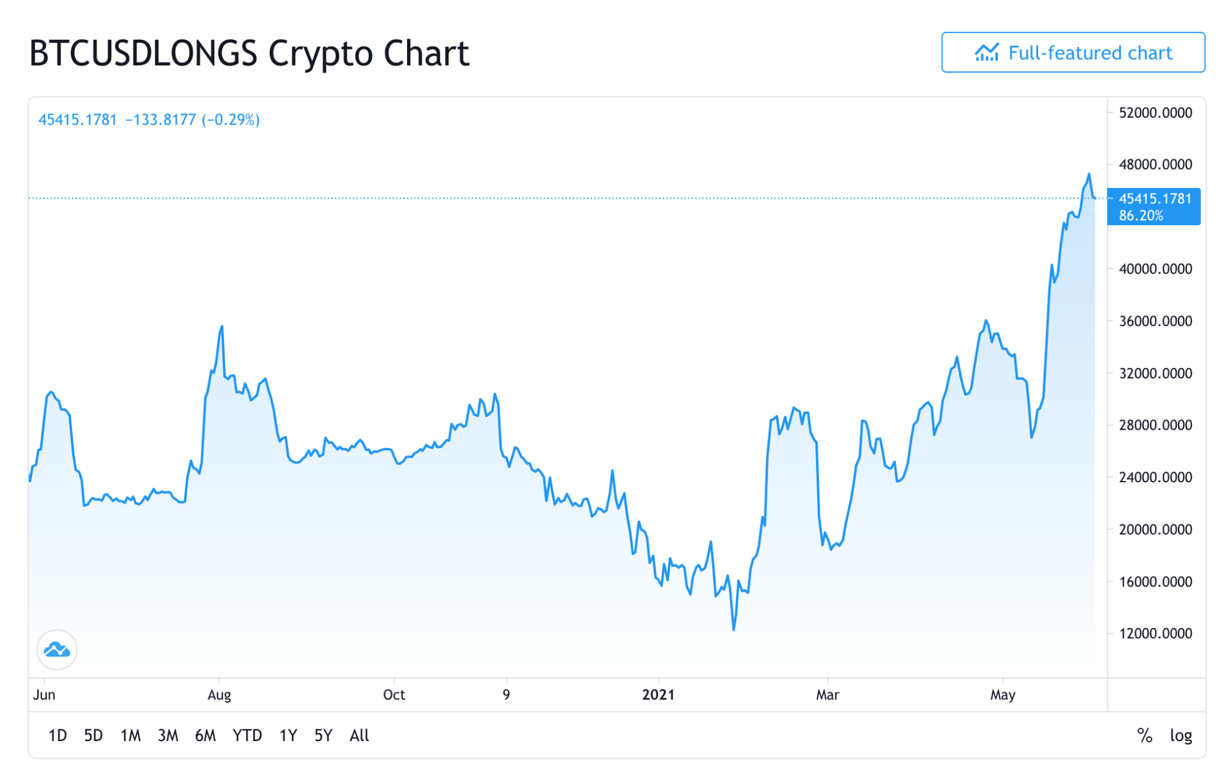
Task: Switch to 3M time range
Action: (x=168, y=736)
